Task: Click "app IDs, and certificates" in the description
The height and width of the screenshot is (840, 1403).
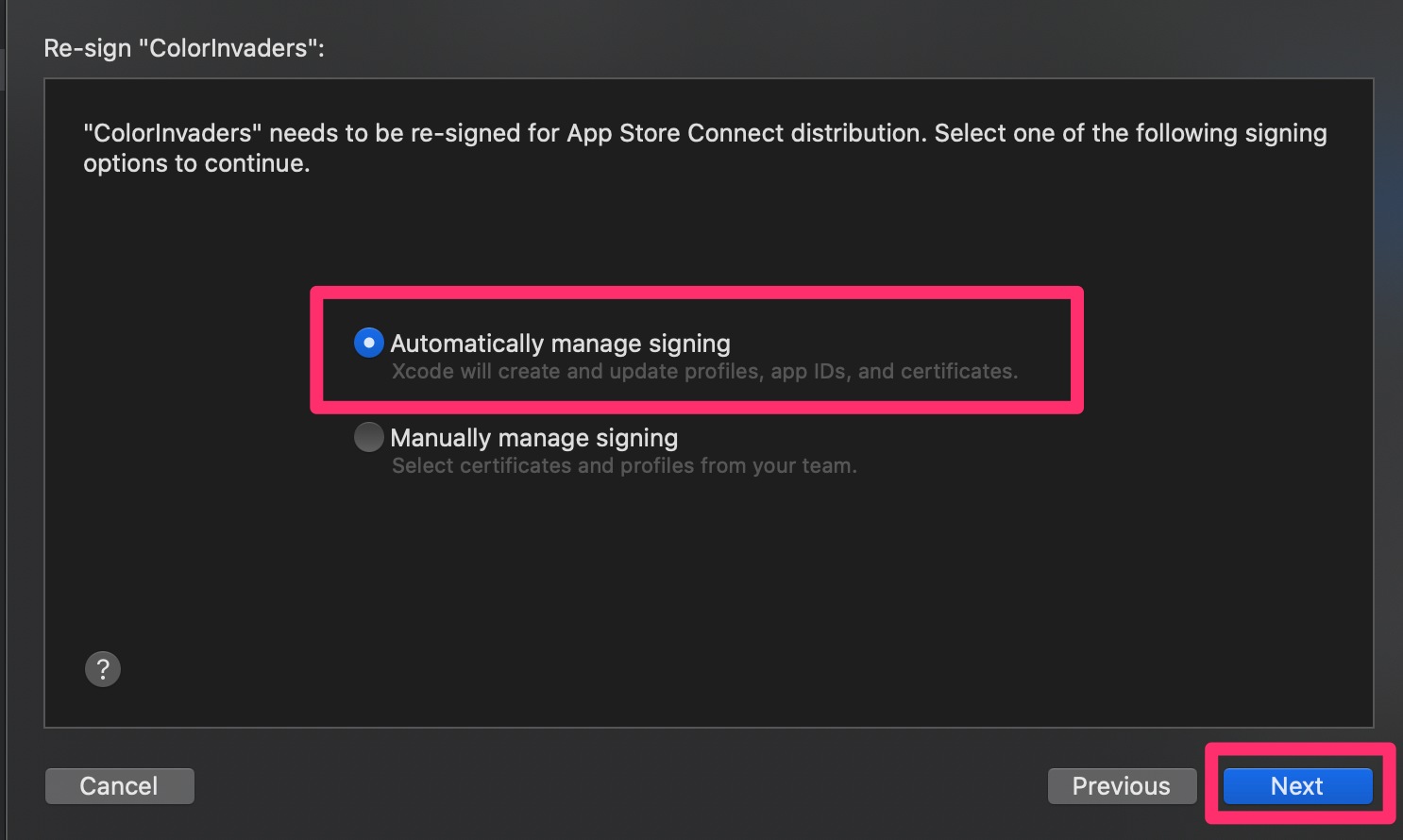Action: click(893, 372)
